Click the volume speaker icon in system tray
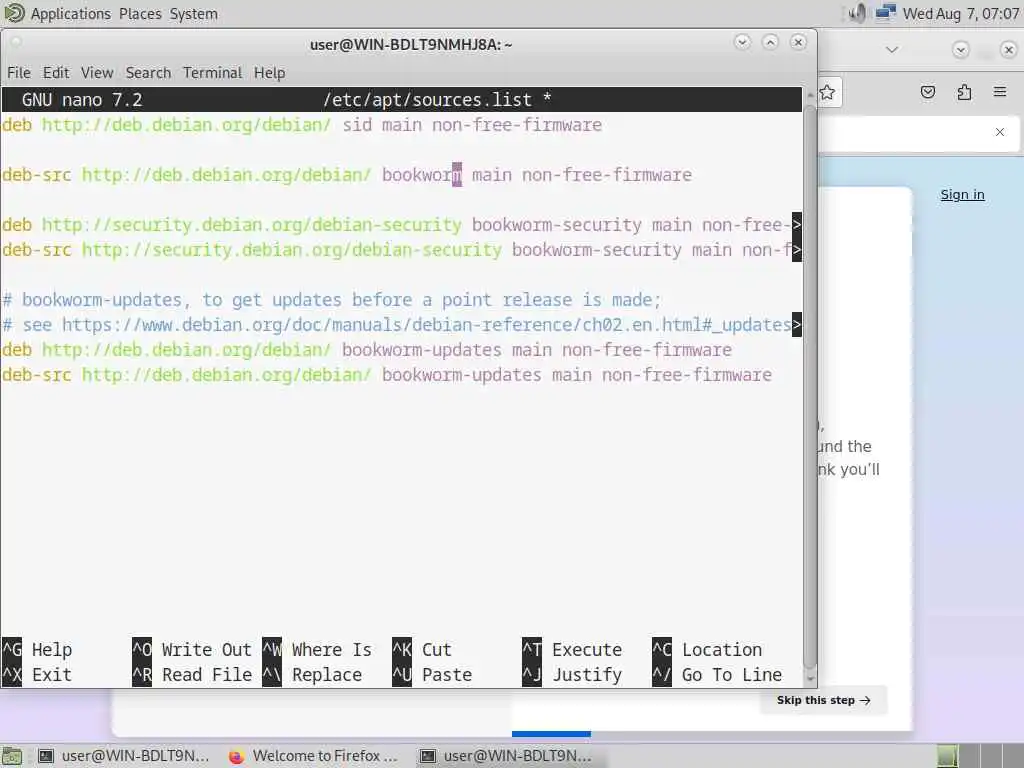This screenshot has width=1024, height=768. (857, 13)
